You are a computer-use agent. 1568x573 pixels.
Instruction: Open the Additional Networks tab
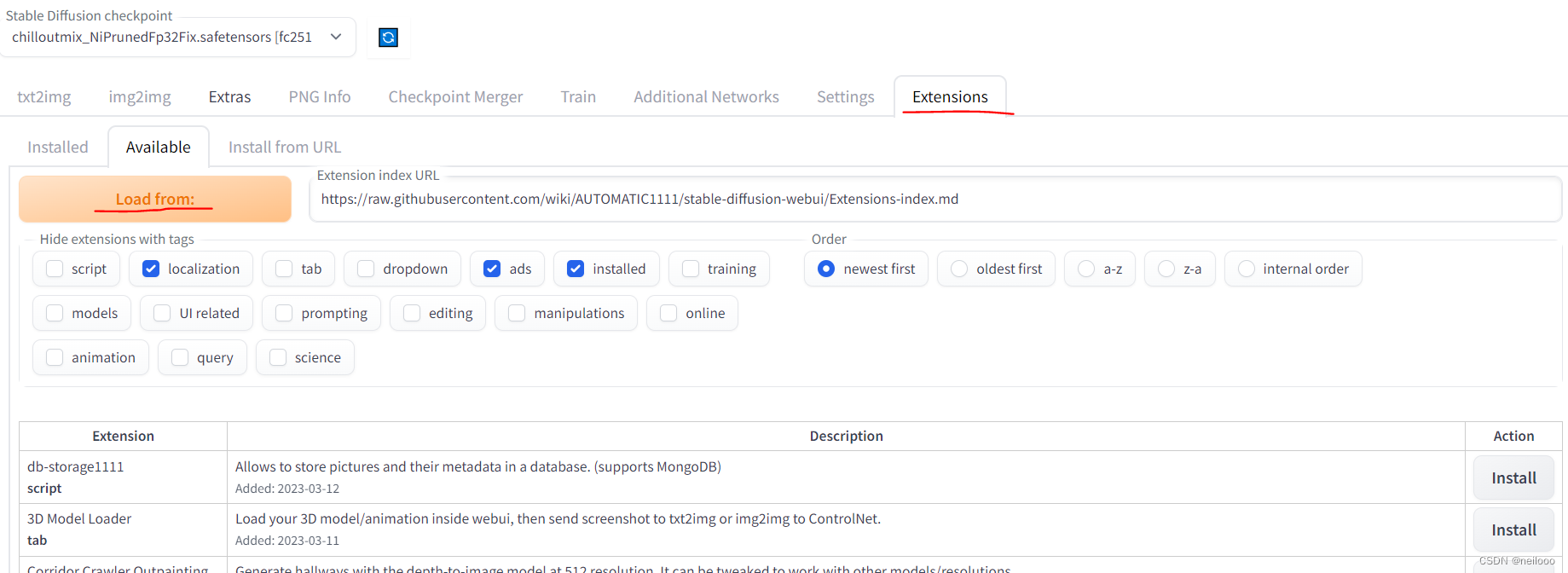[x=706, y=97]
